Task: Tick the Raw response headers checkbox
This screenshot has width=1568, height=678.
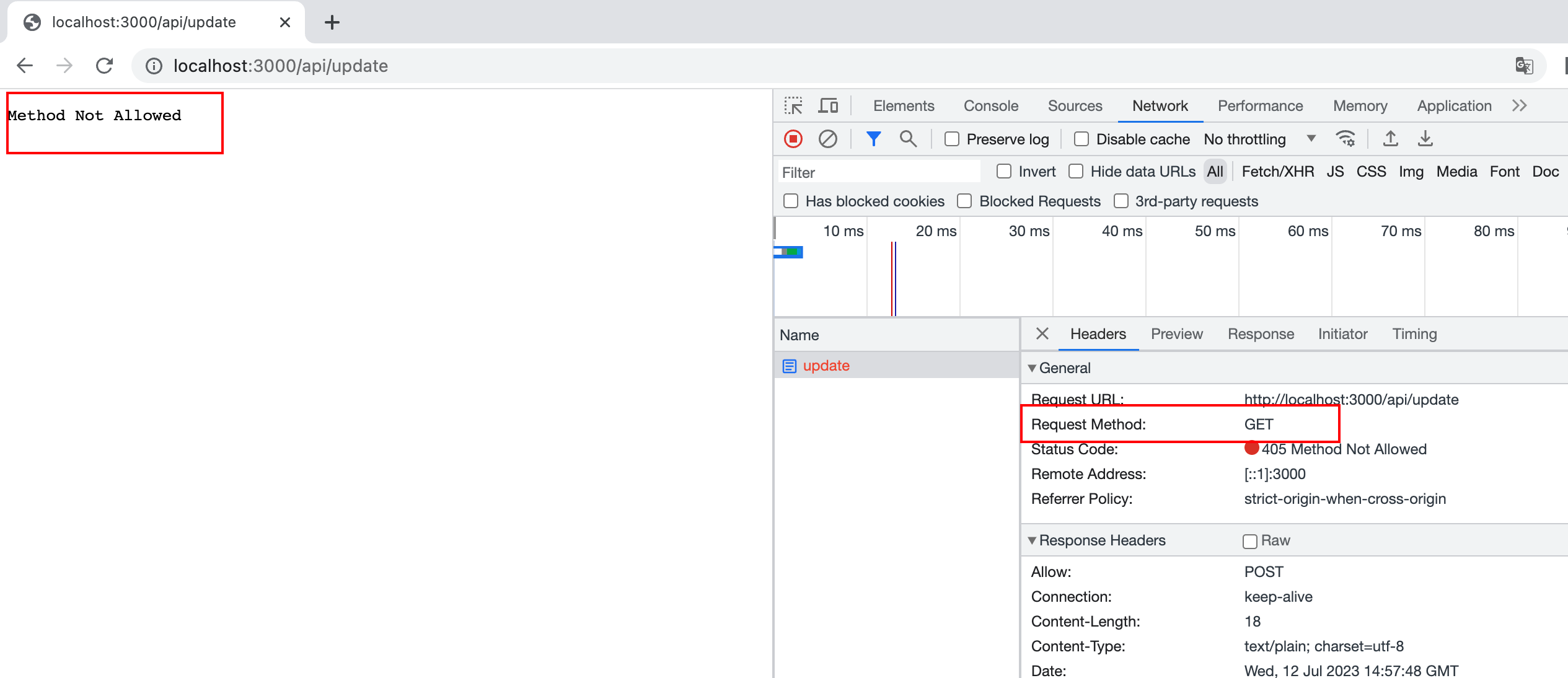Action: coord(1249,541)
